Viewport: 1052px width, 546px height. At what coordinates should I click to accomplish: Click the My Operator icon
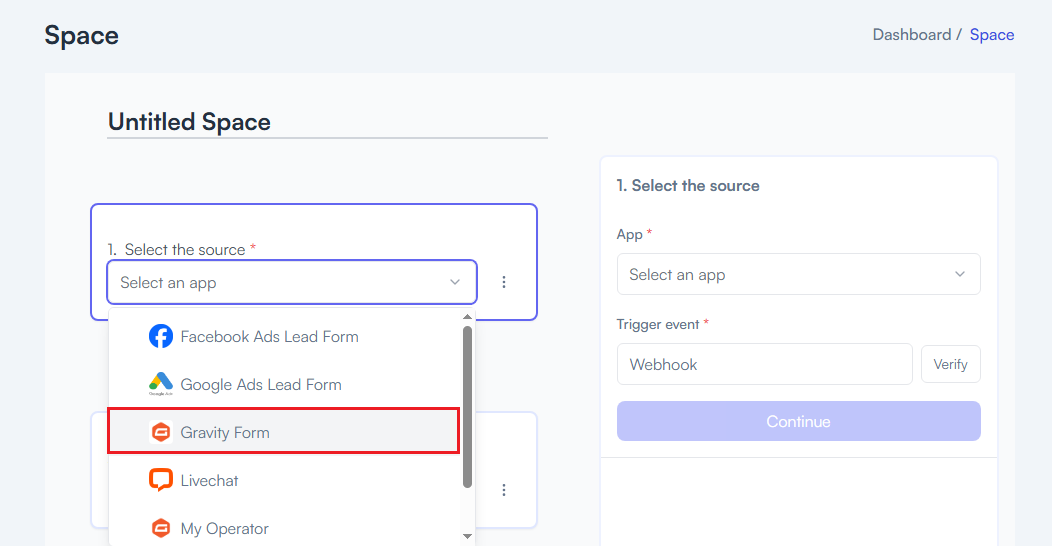tap(160, 529)
